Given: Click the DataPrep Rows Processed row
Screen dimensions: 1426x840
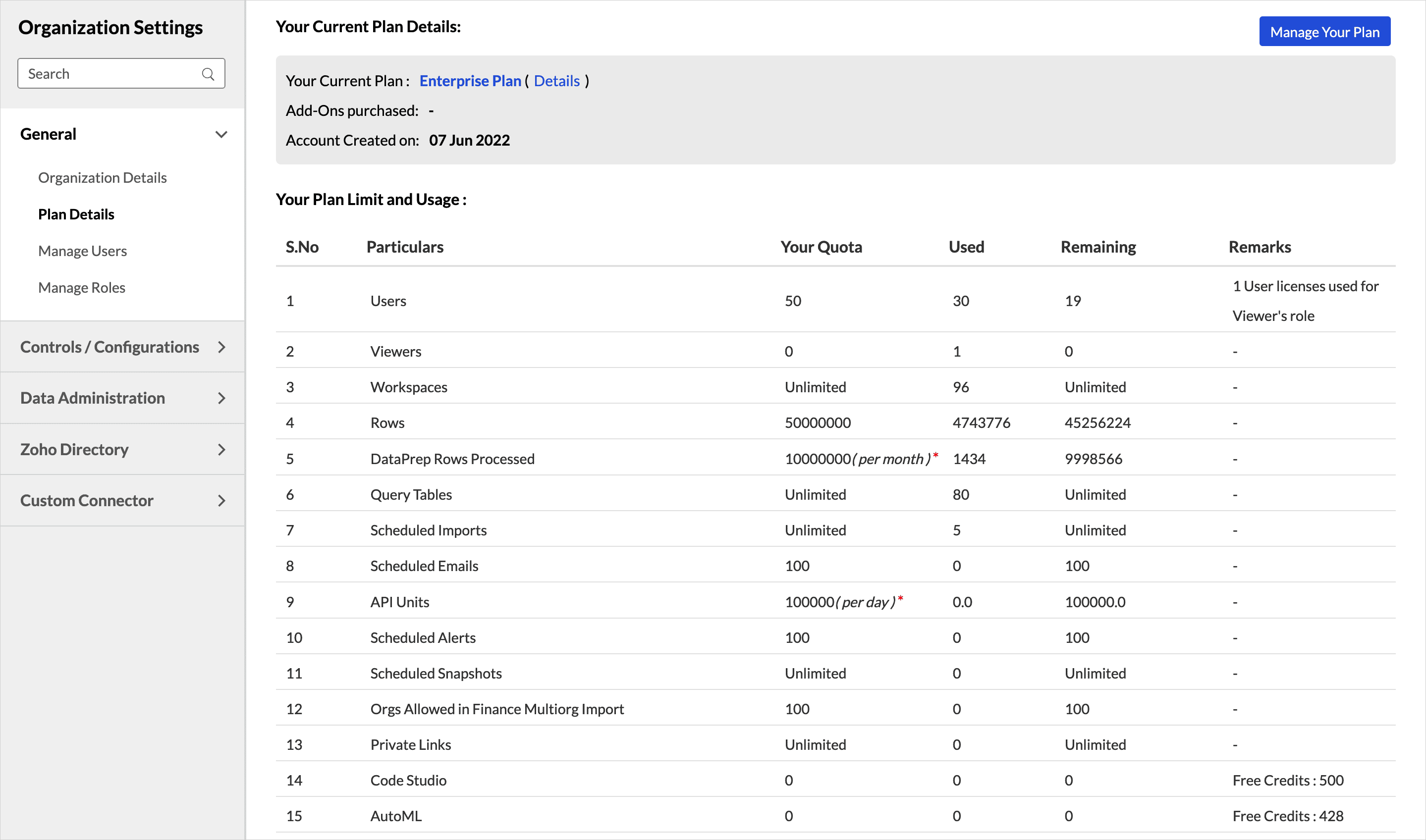Looking at the screenshot, I should pyautogui.click(x=452, y=459).
